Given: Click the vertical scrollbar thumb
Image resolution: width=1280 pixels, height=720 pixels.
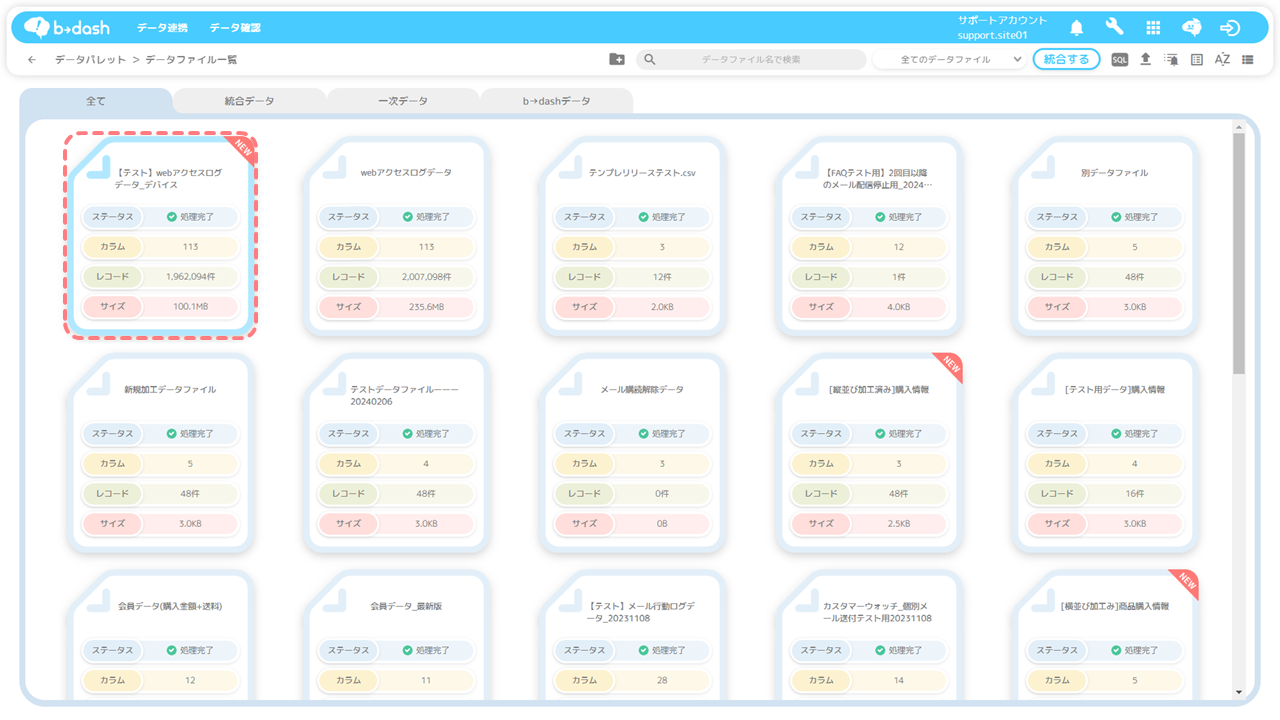Looking at the screenshot, I should click(x=1239, y=254).
